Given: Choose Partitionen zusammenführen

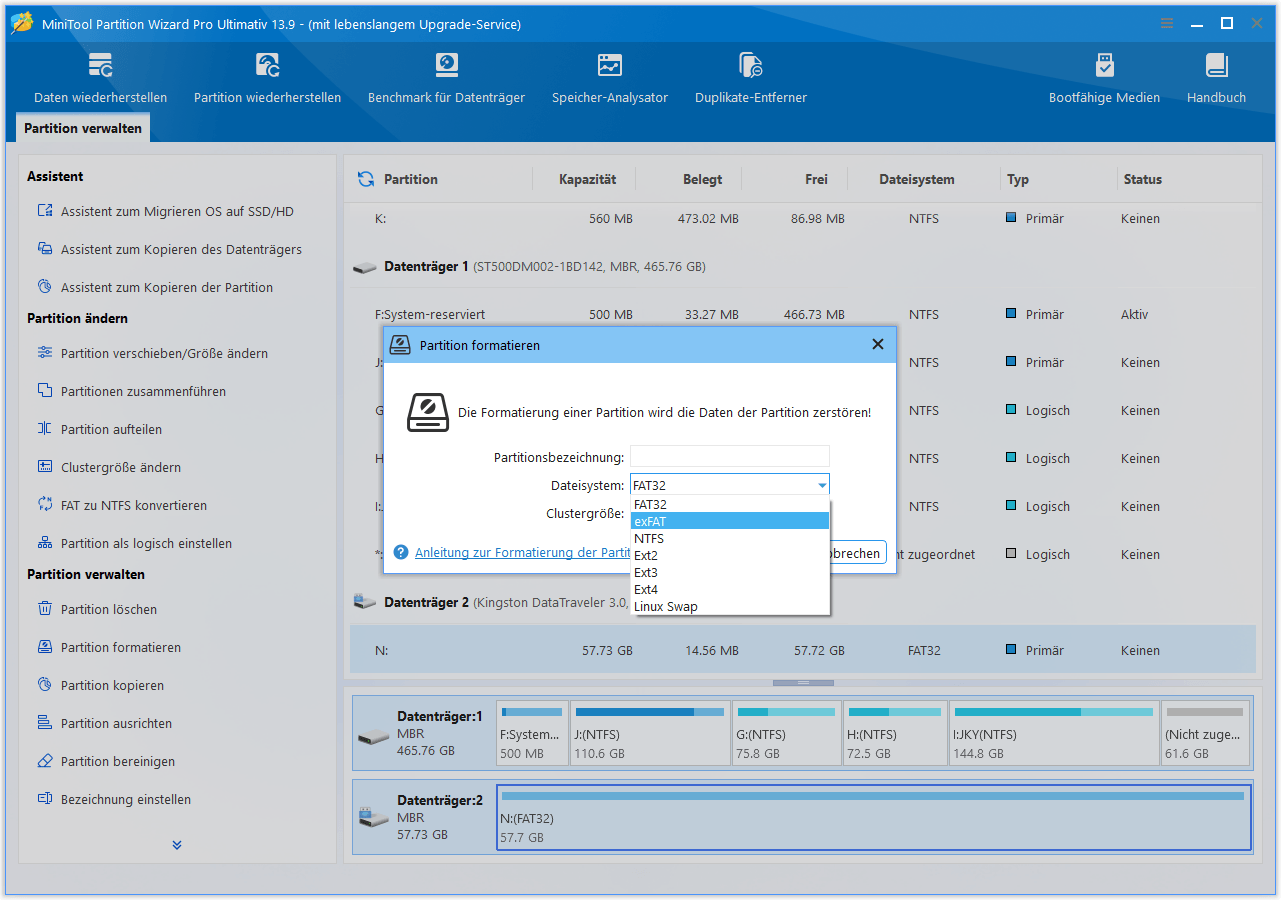Looking at the screenshot, I should point(132,391).
